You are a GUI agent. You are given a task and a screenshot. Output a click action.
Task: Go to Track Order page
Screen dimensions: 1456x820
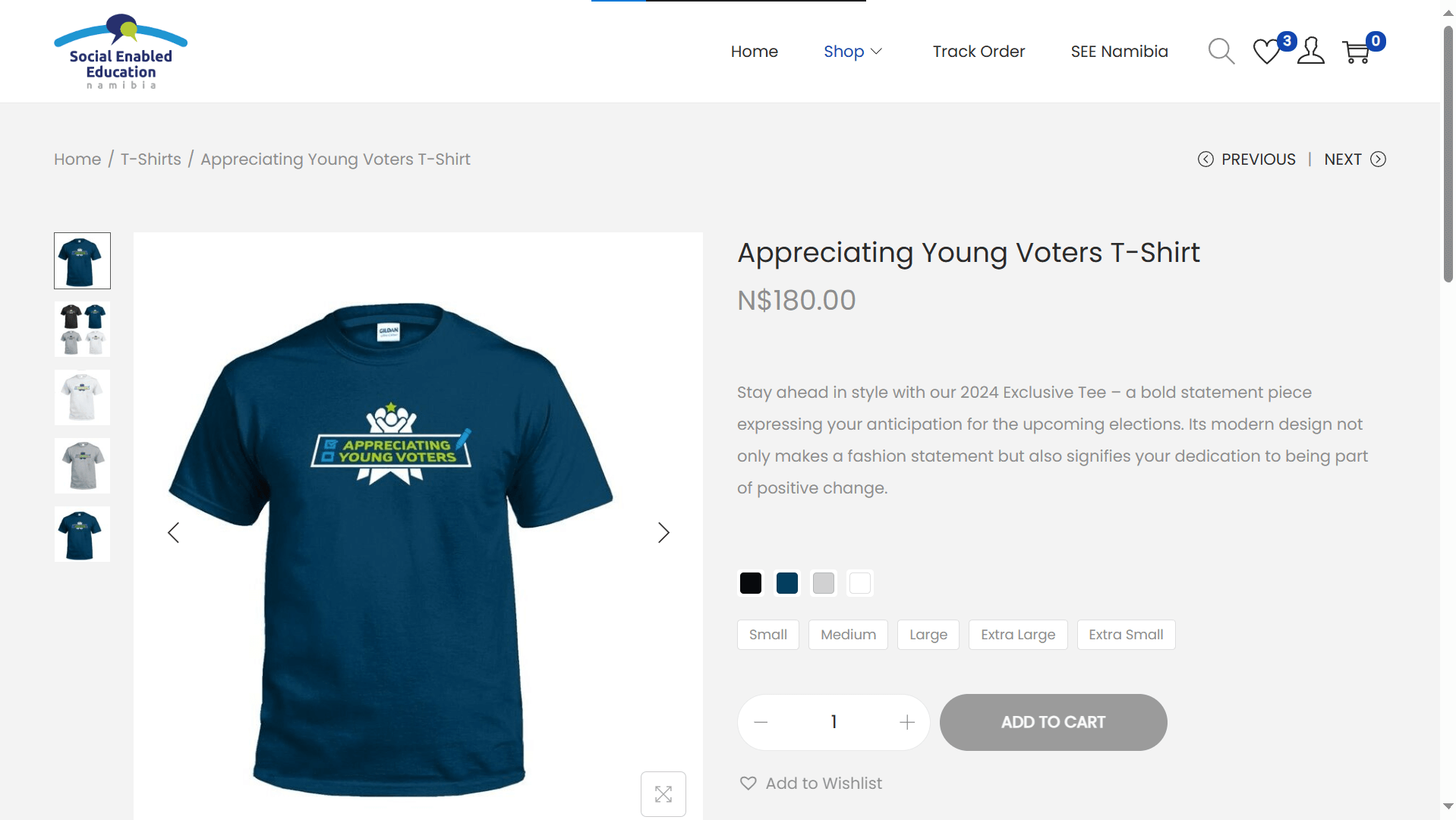point(979,52)
